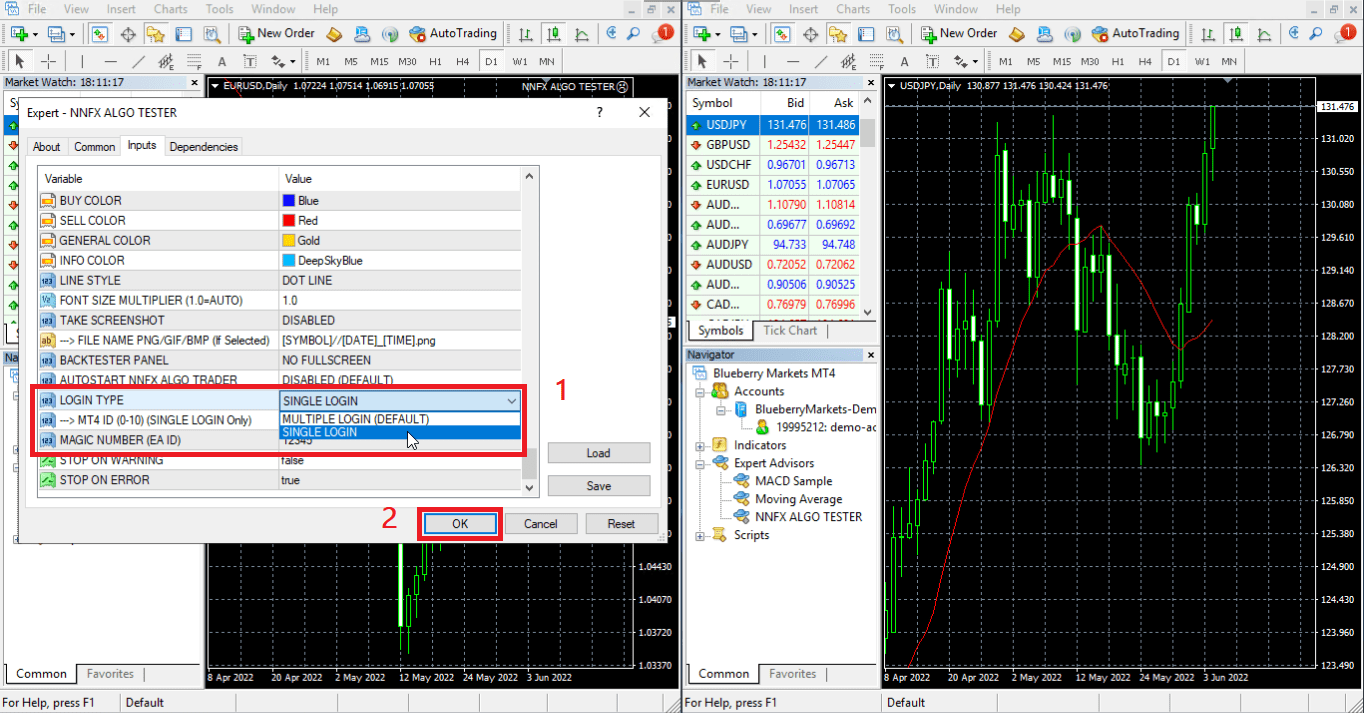Select the text 'A' tool in USDJPY terminal

905,61
